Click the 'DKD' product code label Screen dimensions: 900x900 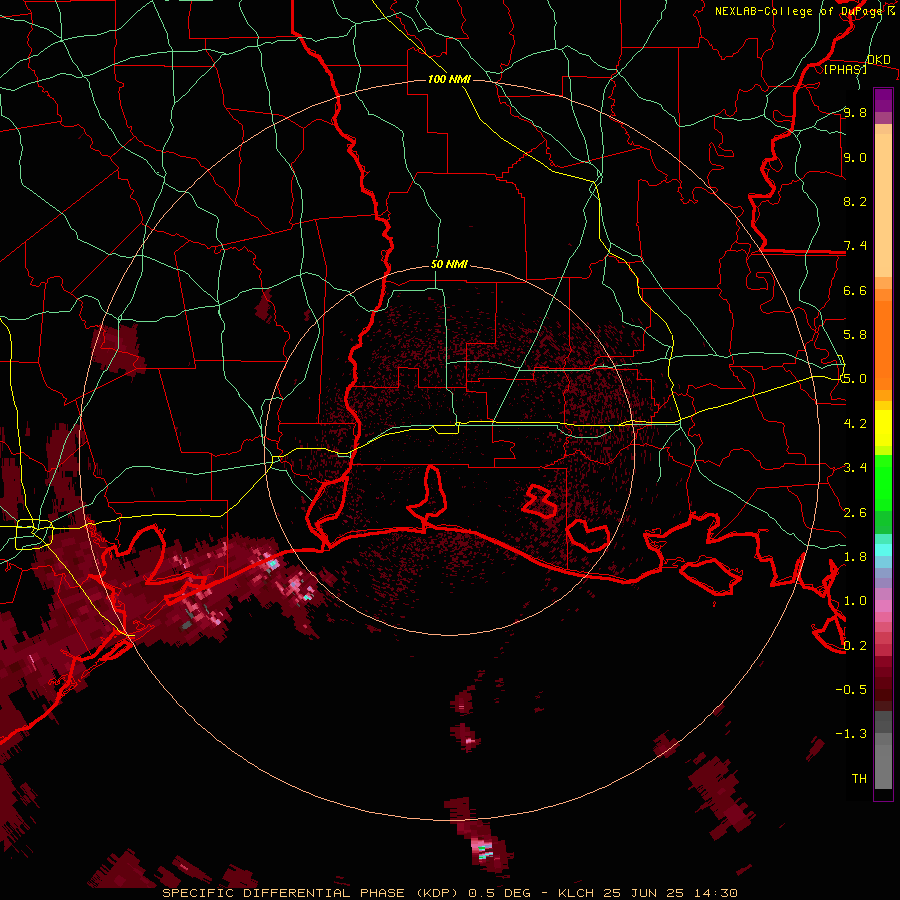tap(879, 59)
